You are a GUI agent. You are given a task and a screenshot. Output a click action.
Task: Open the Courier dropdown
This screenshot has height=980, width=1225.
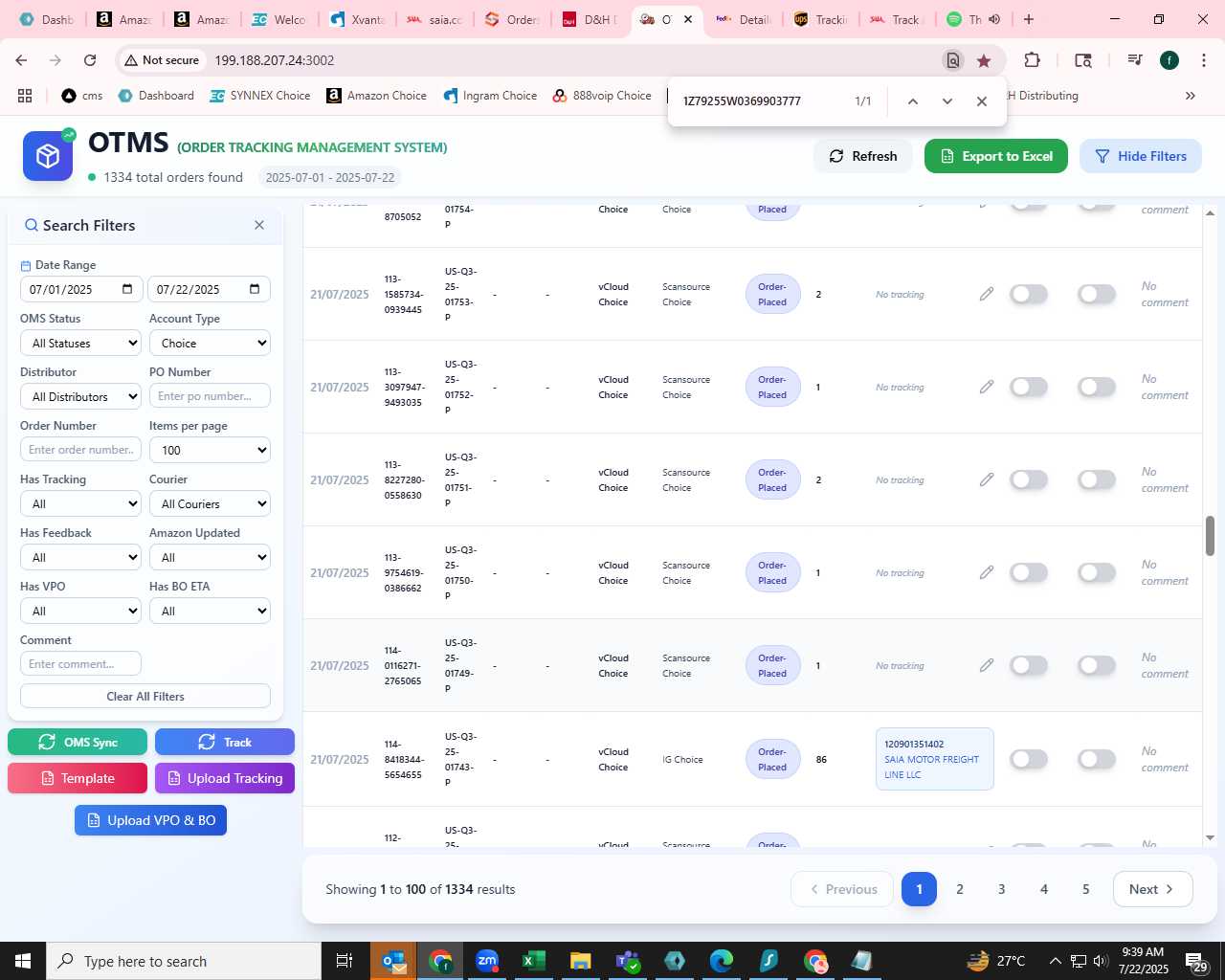point(210,503)
